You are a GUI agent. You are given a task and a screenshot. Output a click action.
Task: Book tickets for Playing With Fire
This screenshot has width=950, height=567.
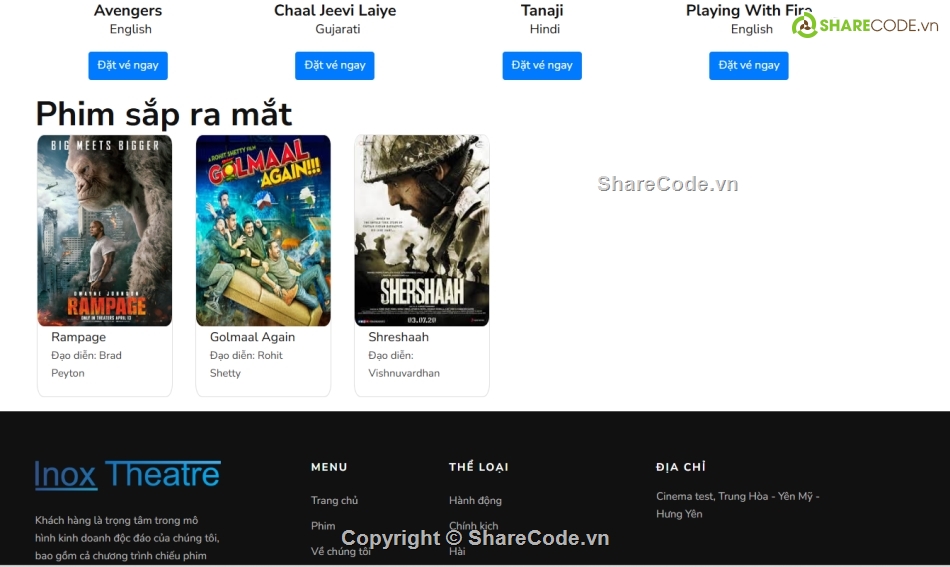point(749,65)
